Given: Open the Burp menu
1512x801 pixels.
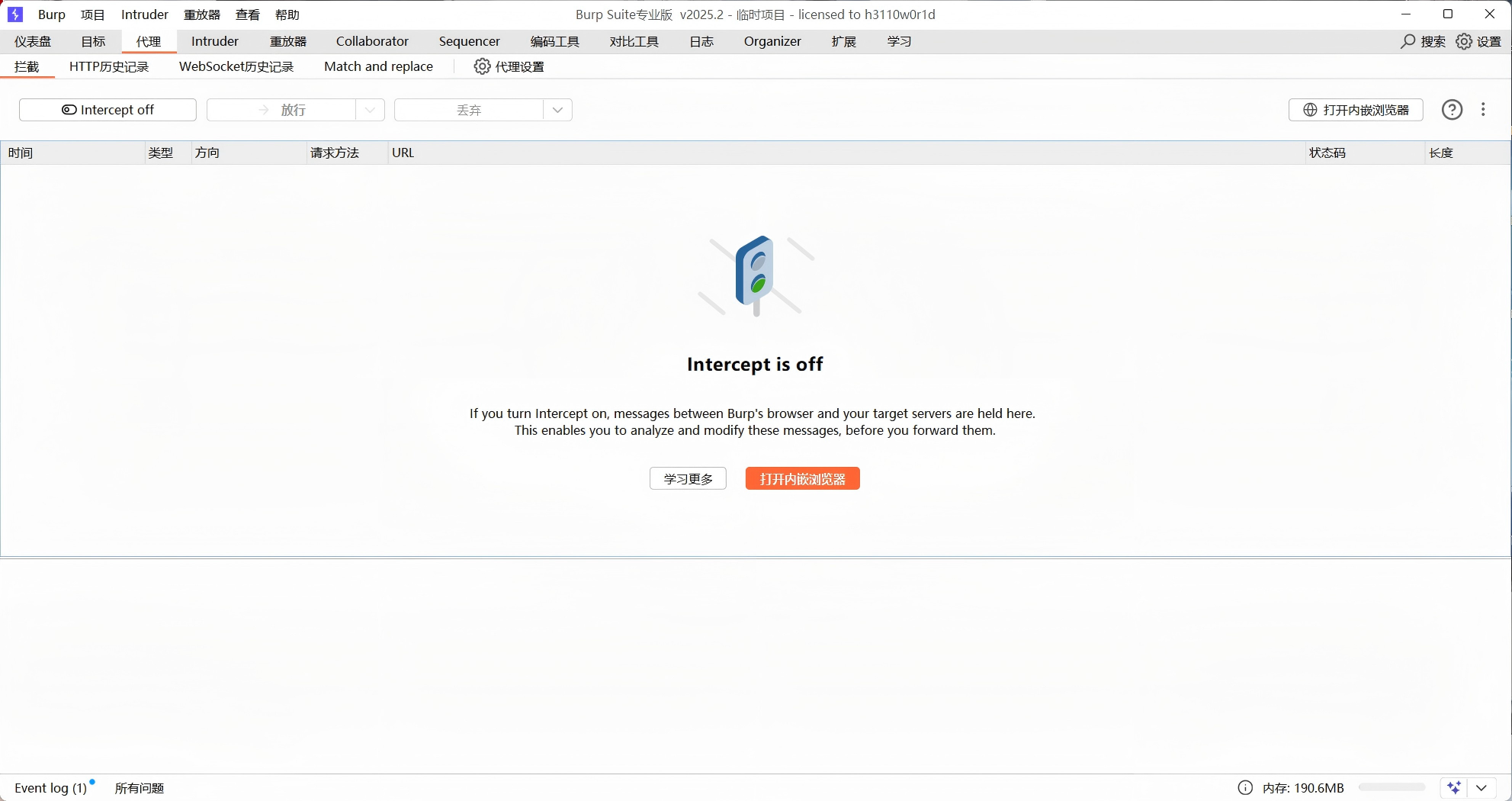Looking at the screenshot, I should pos(52,14).
